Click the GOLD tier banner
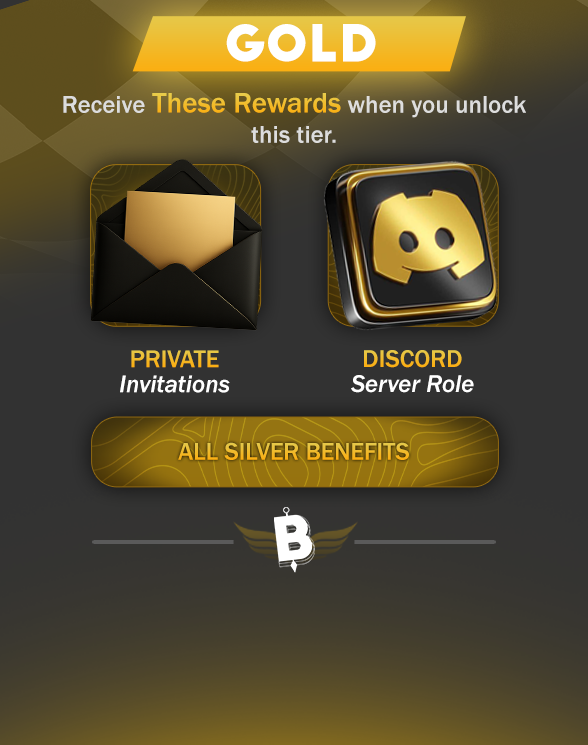Image resolution: width=588 pixels, height=745 pixels. 300,44
